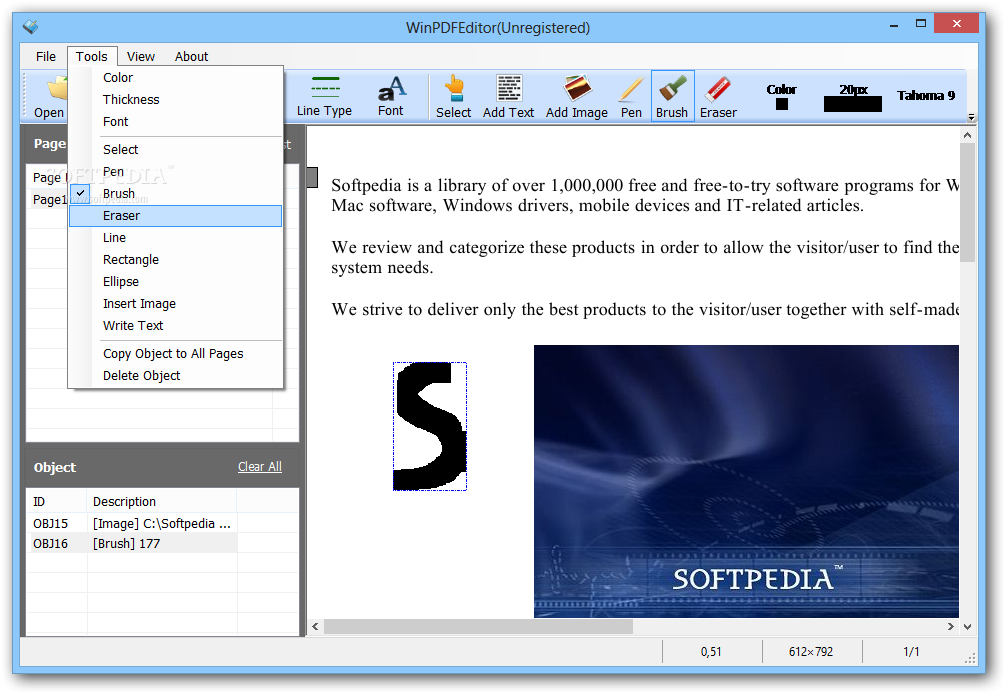Click the Add Image toolbar icon
The image size is (1006, 694).
pyautogui.click(x=577, y=96)
